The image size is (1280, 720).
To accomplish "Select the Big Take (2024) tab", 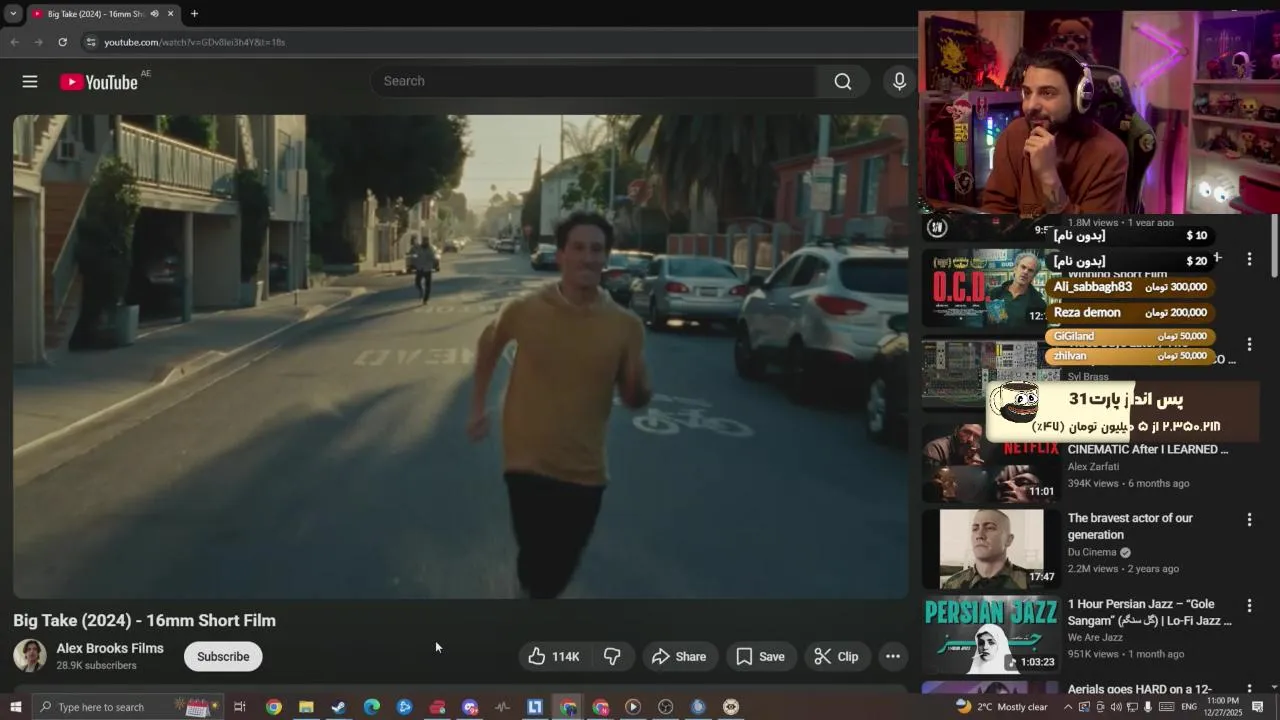I will [103, 14].
